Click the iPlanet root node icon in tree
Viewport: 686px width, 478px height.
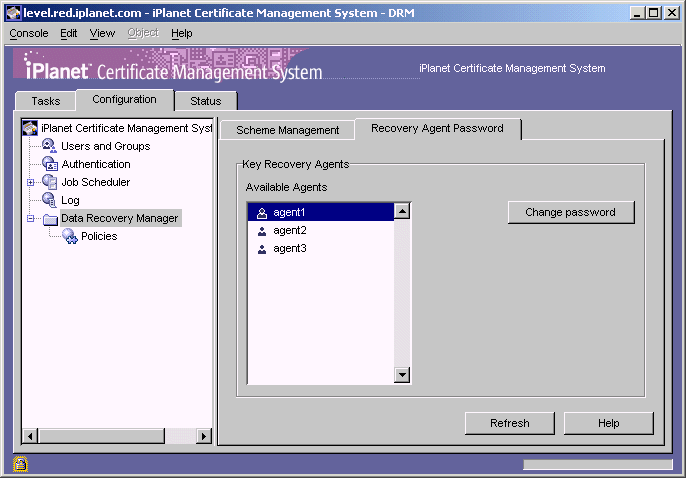(x=30, y=128)
